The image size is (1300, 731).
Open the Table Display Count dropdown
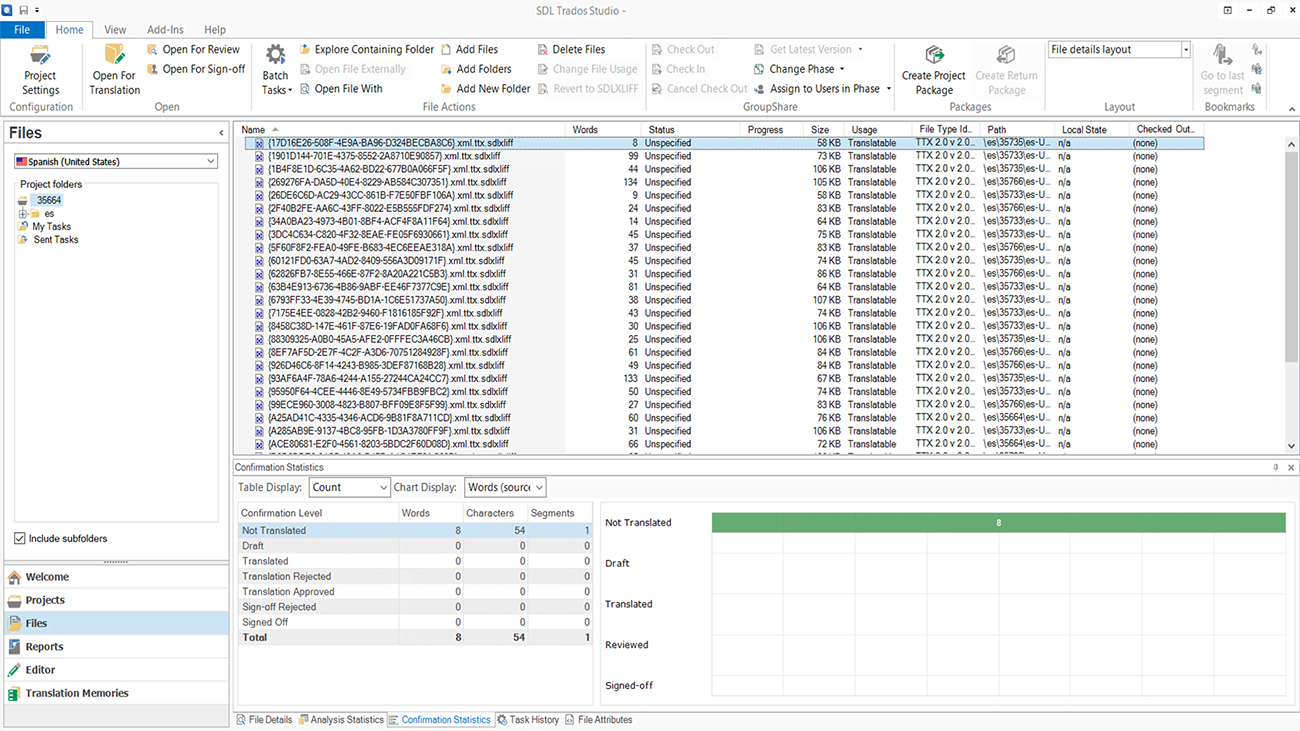point(349,487)
